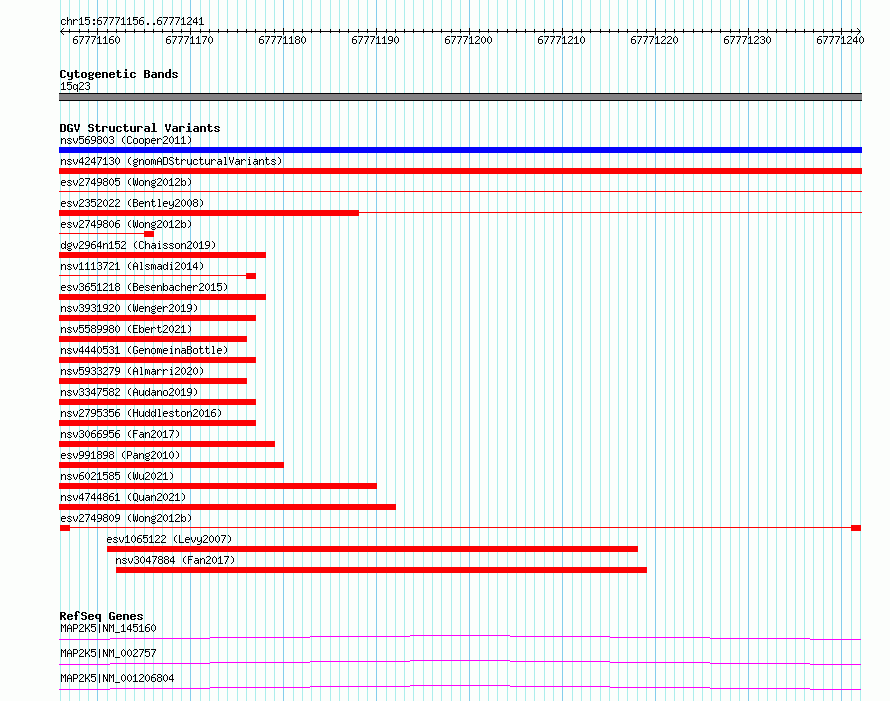Click nsv3347582 (Audano2019) label
This screenshot has height=701, width=890.
(129, 392)
